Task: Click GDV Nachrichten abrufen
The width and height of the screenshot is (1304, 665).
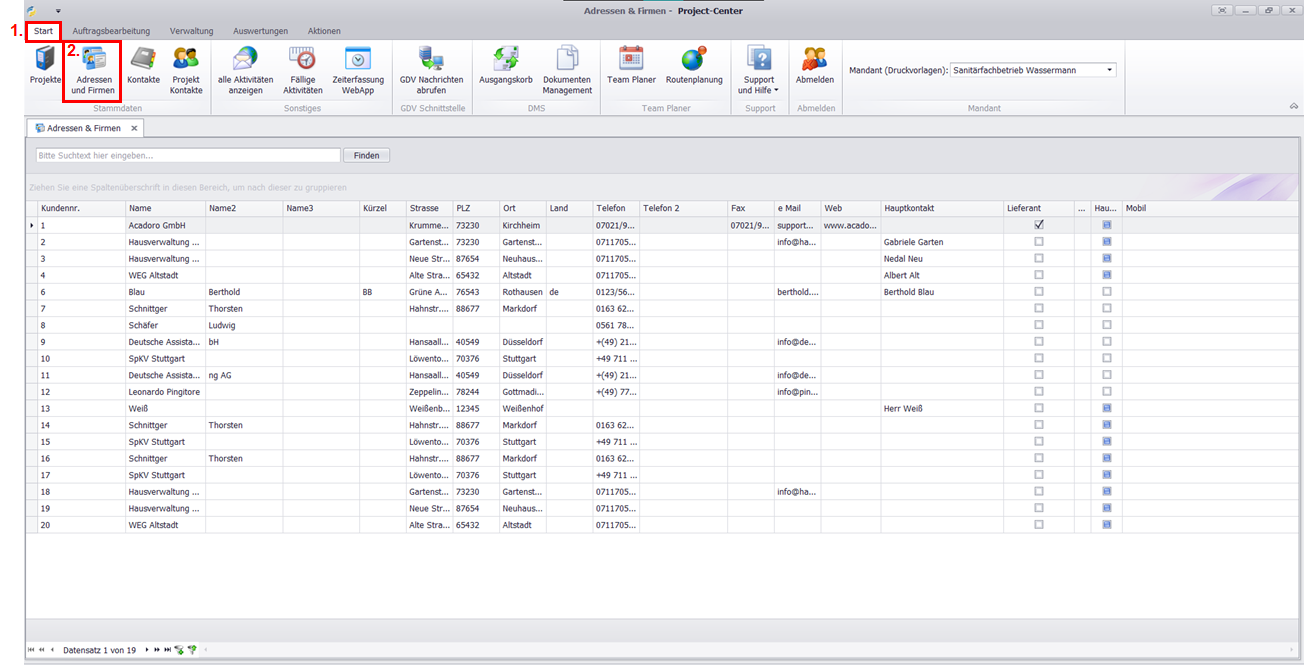Action: coord(431,70)
